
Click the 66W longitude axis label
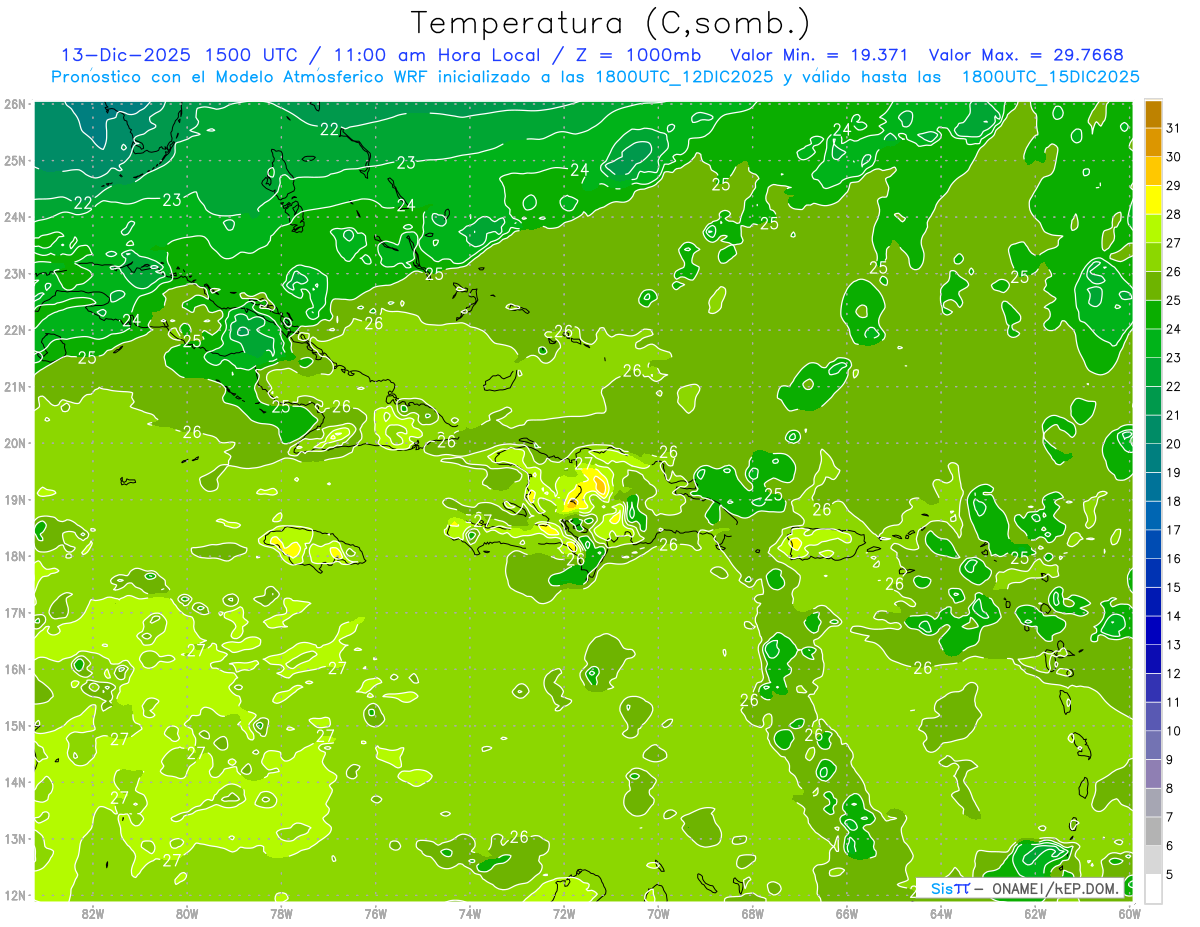point(847,913)
